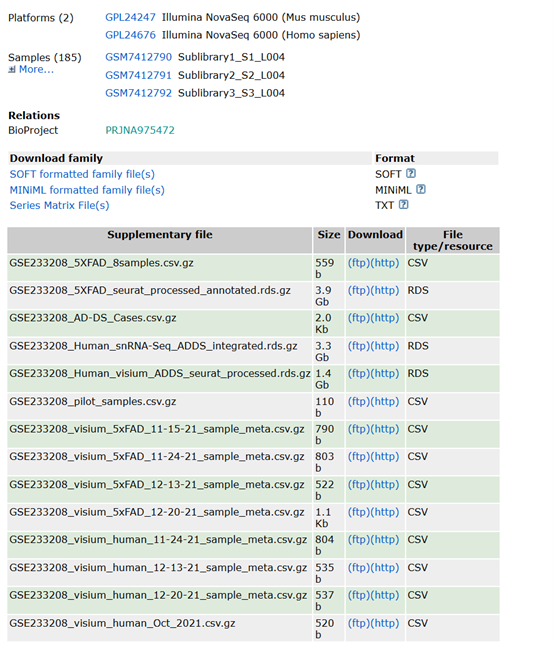Download SOFT formatted family file(s)
554x645 pixels.
point(82,174)
